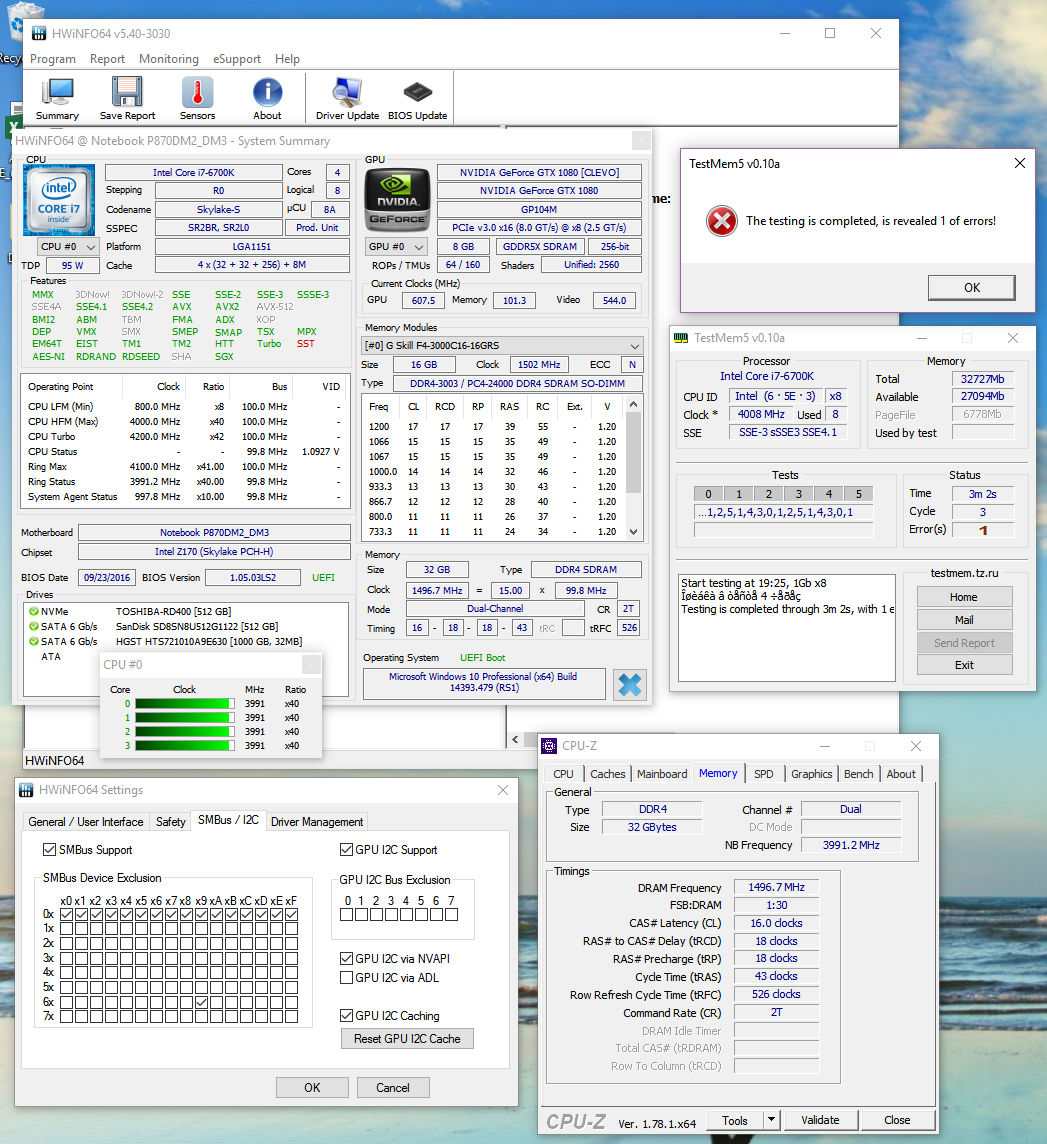1047x1144 pixels.
Task: Switch to Mainboard tab in CPU-Z
Action: coord(662,773)
